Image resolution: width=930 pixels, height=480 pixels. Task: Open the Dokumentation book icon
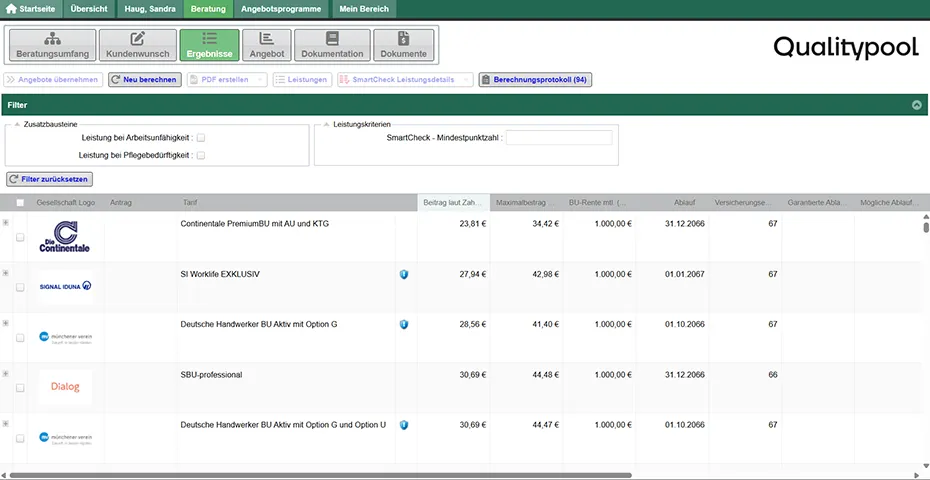tap(332, 39)
